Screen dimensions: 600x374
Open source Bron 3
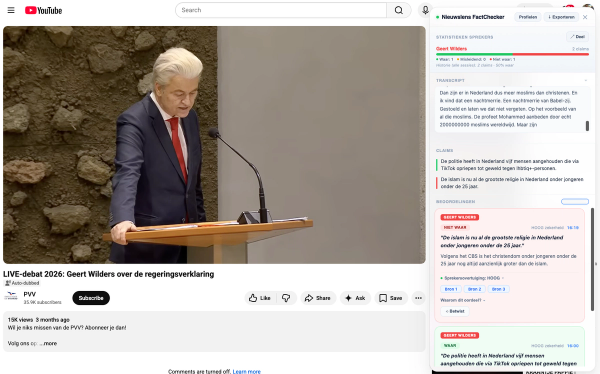coord(499,289)
